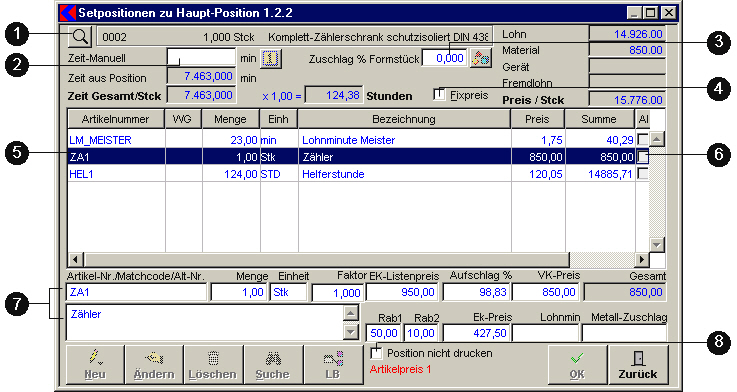This screenshot has width=737, height=392.
Task: Click the Rab1 field showing 50,00
Action: 384,333
